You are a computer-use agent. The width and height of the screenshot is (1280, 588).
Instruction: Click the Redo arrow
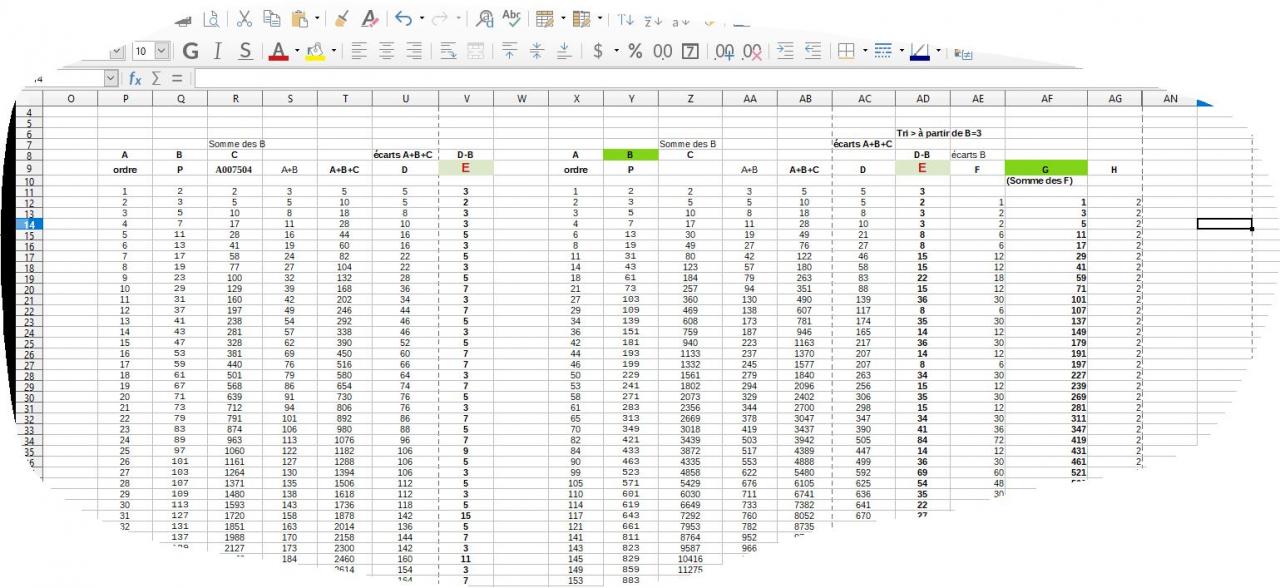[x=442, y=19]
